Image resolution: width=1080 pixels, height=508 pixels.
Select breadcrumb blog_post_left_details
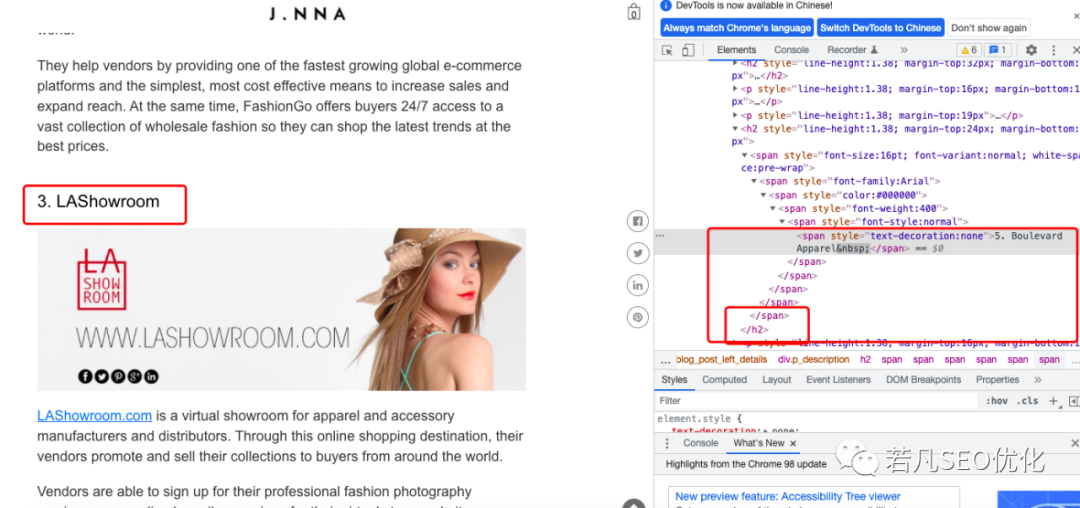(722, 360)
